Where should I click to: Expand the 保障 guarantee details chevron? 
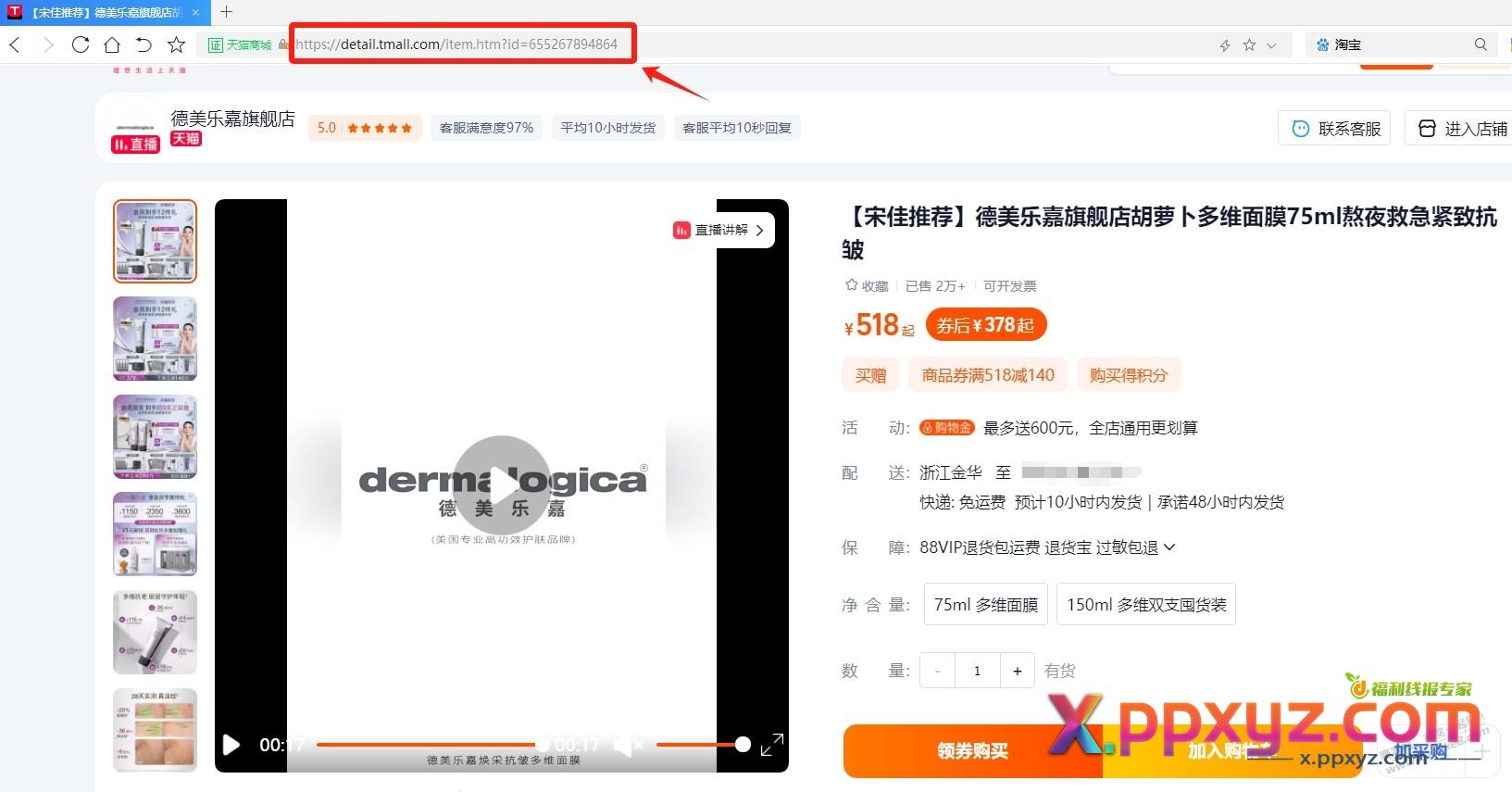coord(1169,547)
